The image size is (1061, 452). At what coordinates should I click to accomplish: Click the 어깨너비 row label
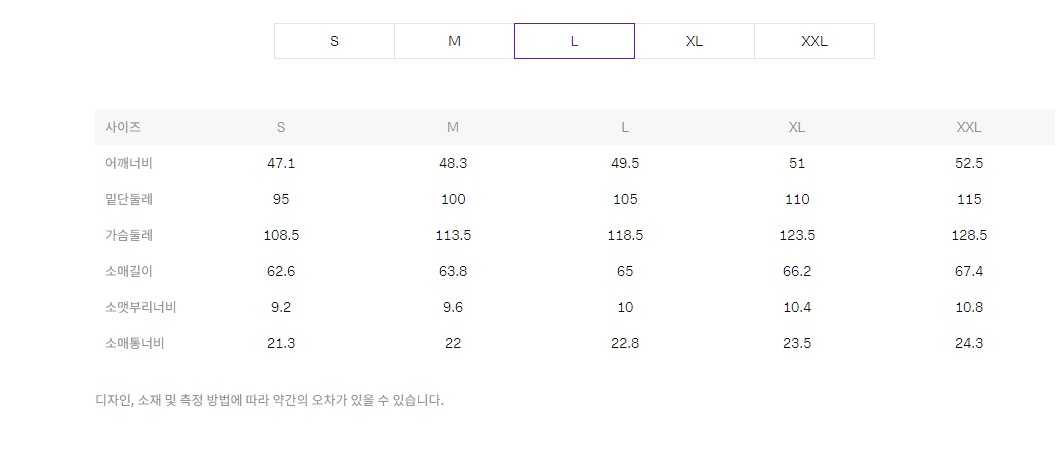[x=128, y=163]
